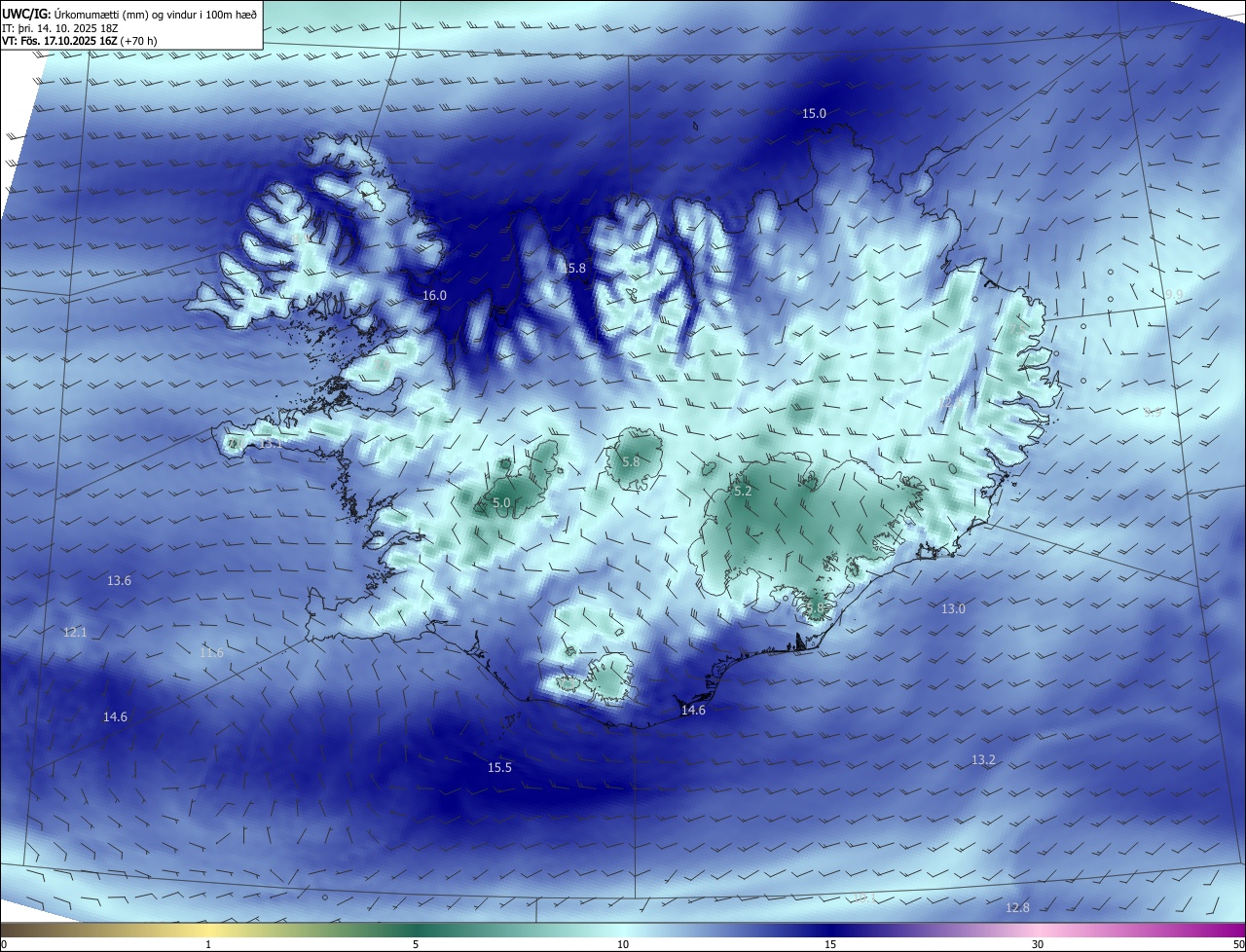The image size is (1246, 952).
Task: Select the 15.8 value label
Action: point(574,268)
